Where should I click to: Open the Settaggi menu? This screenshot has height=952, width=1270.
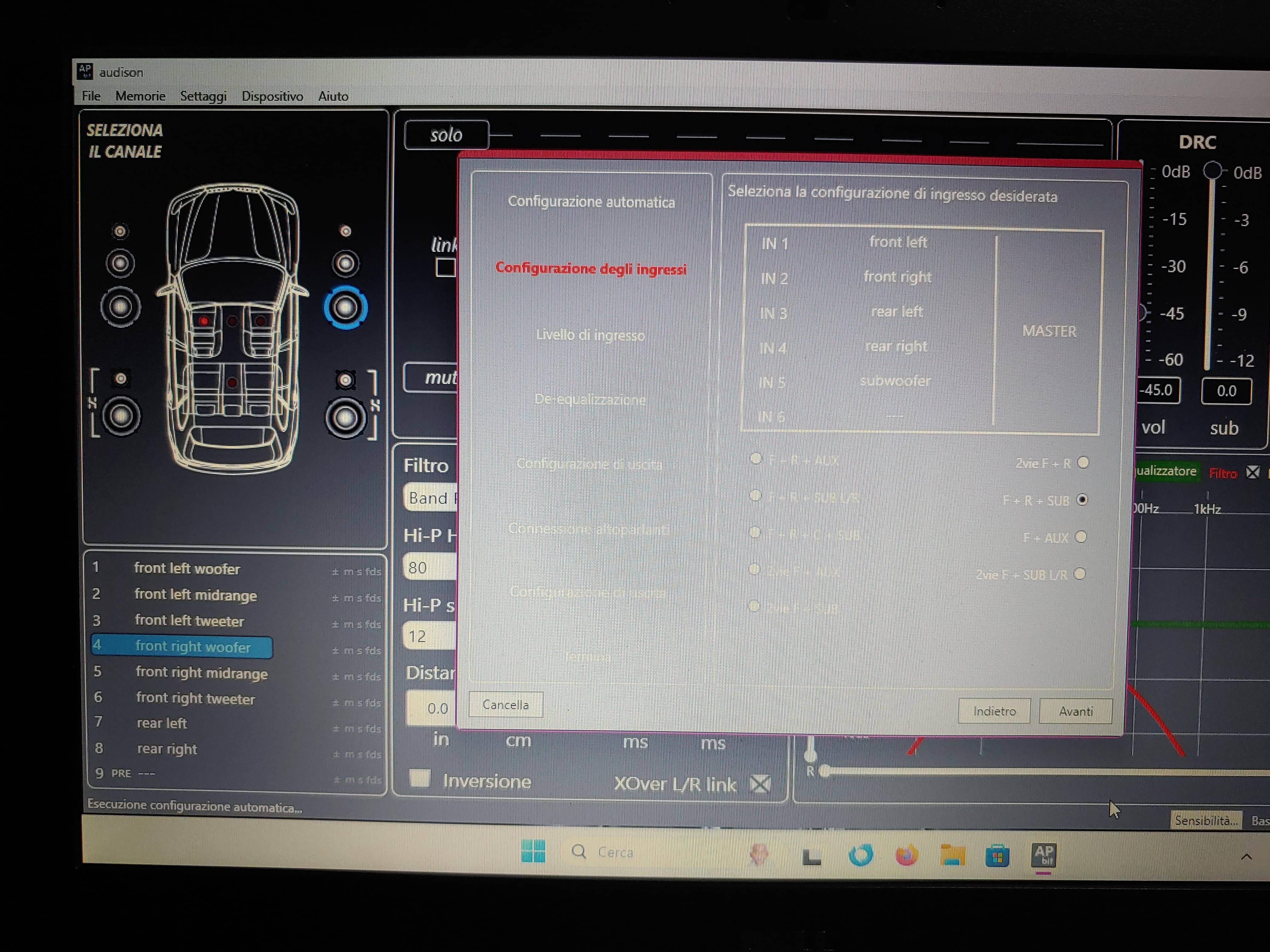(x=203, y=96)
